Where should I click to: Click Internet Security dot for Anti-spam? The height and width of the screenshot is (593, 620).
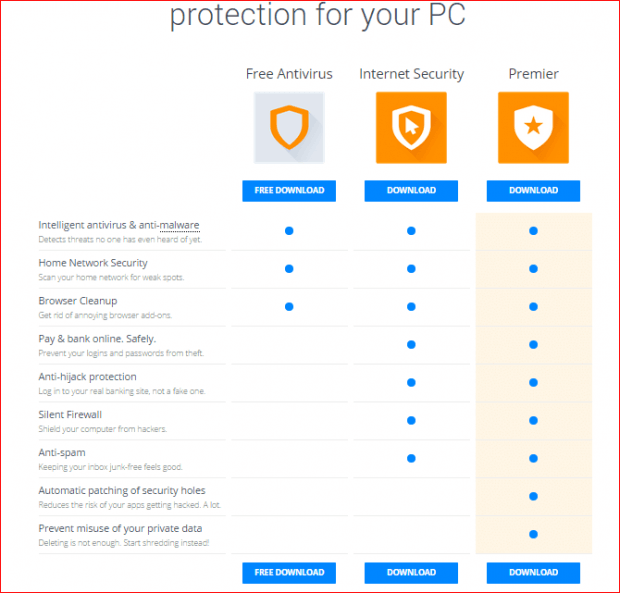pyautogui.click(x=411, y=458)
